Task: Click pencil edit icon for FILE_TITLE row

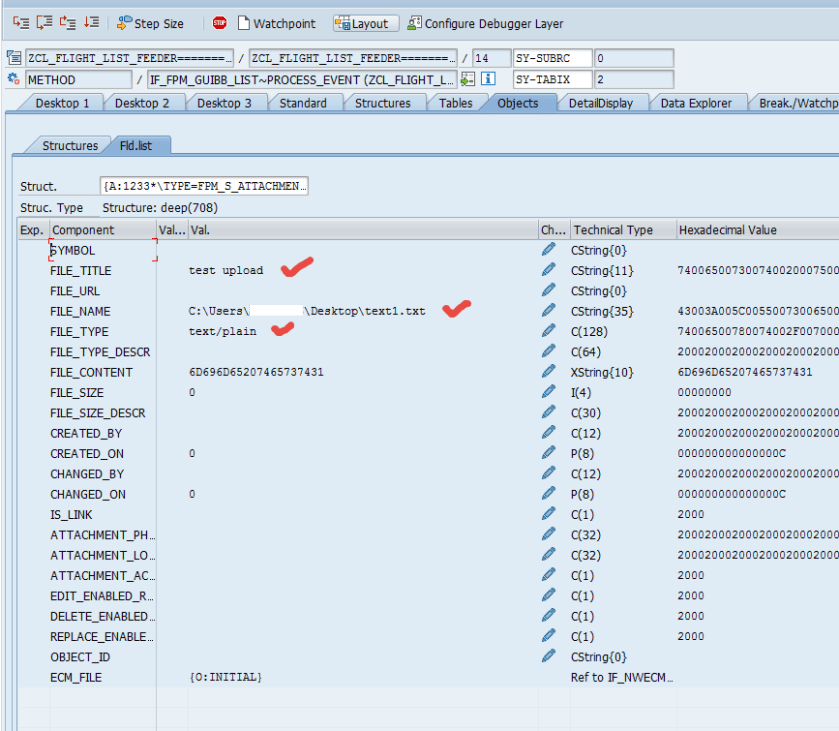Action: [548, 270]
